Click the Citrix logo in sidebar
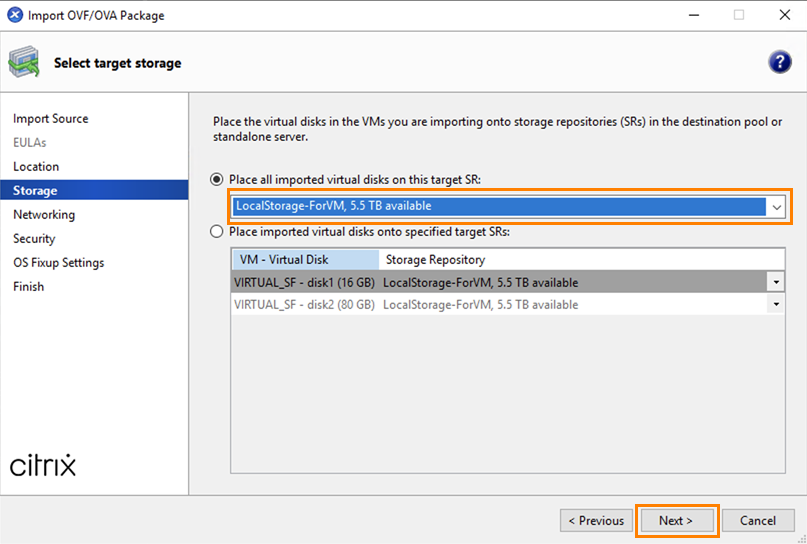The width and height of the screenshot is (807, 544). 43,466
